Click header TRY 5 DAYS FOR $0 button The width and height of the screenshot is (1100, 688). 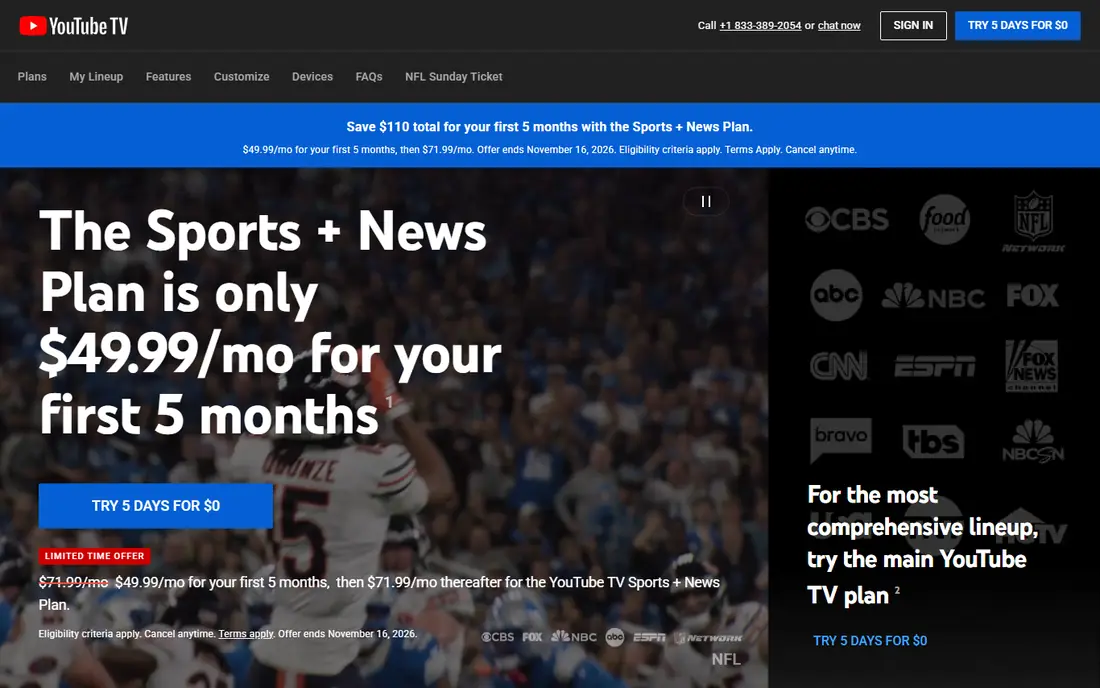pos(1017,25)
